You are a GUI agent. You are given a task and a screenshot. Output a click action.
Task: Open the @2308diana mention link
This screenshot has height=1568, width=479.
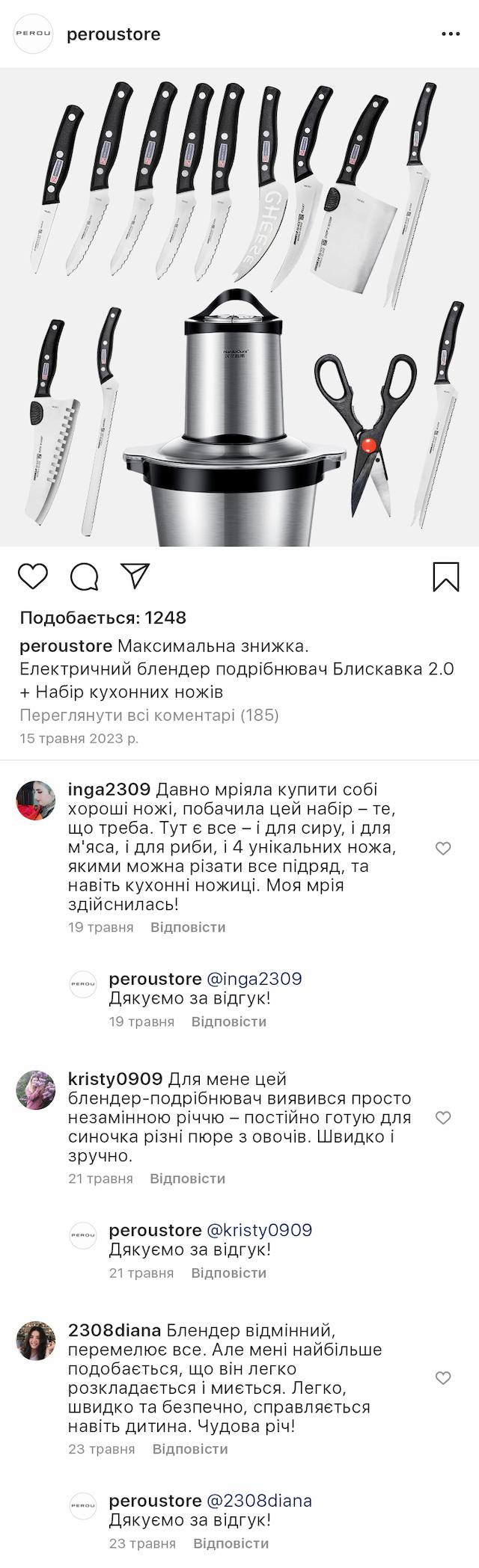tap(259, 1501)
